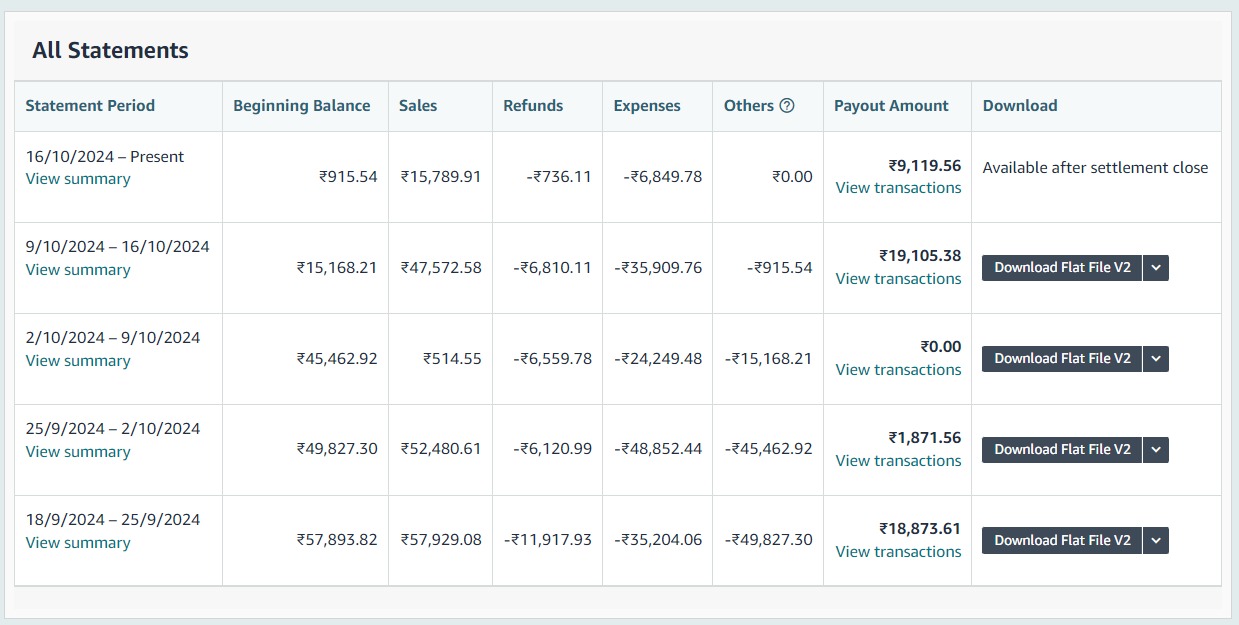Select beginning balance ₹45,462.92
The height and width of the screenshot is (625, 1239).
coord(337,358)
